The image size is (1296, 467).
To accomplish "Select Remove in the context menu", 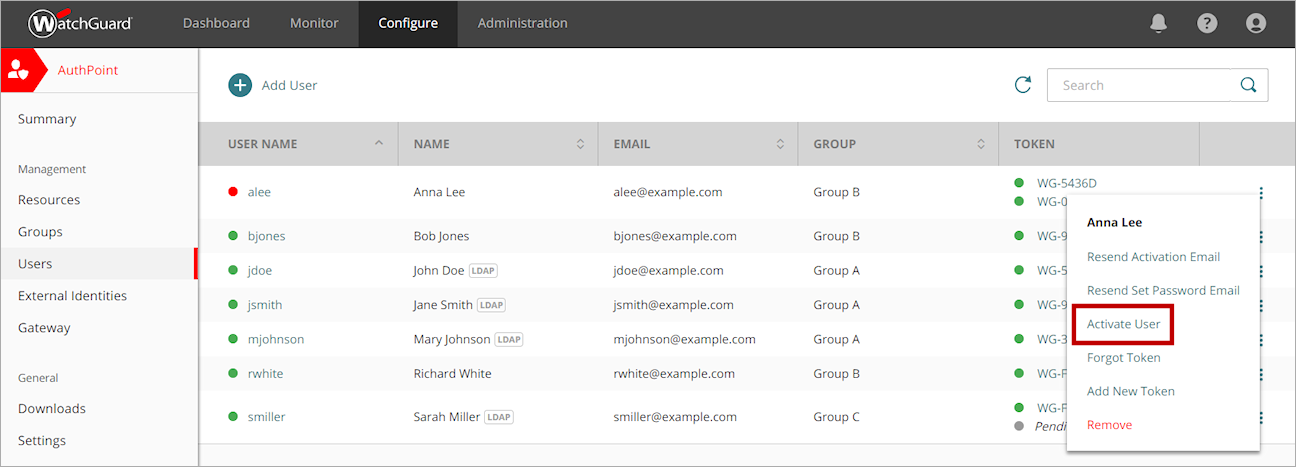I will pos(1109,425).
